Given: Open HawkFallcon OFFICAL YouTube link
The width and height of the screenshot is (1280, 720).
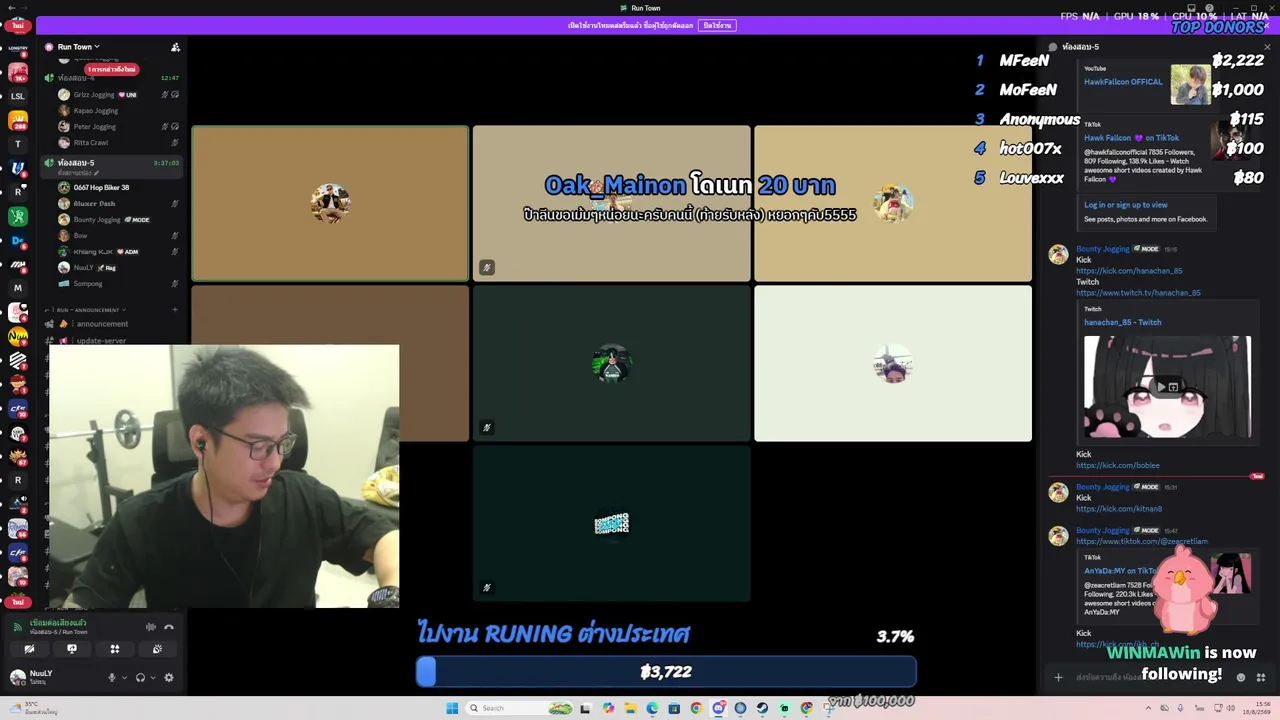Looking at the screenshot, I should [1123, 82].
